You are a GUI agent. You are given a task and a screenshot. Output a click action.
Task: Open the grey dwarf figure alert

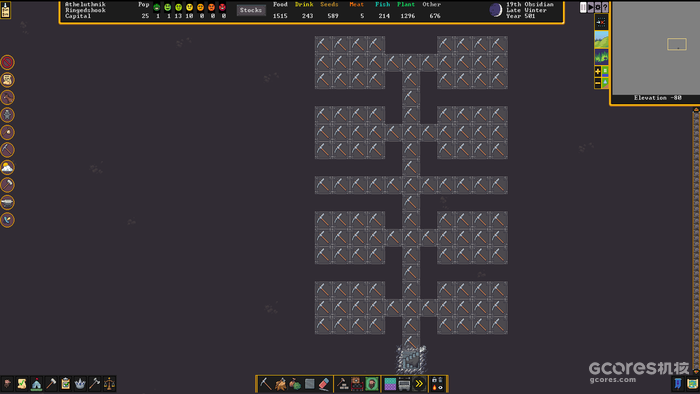coord(8,115)
